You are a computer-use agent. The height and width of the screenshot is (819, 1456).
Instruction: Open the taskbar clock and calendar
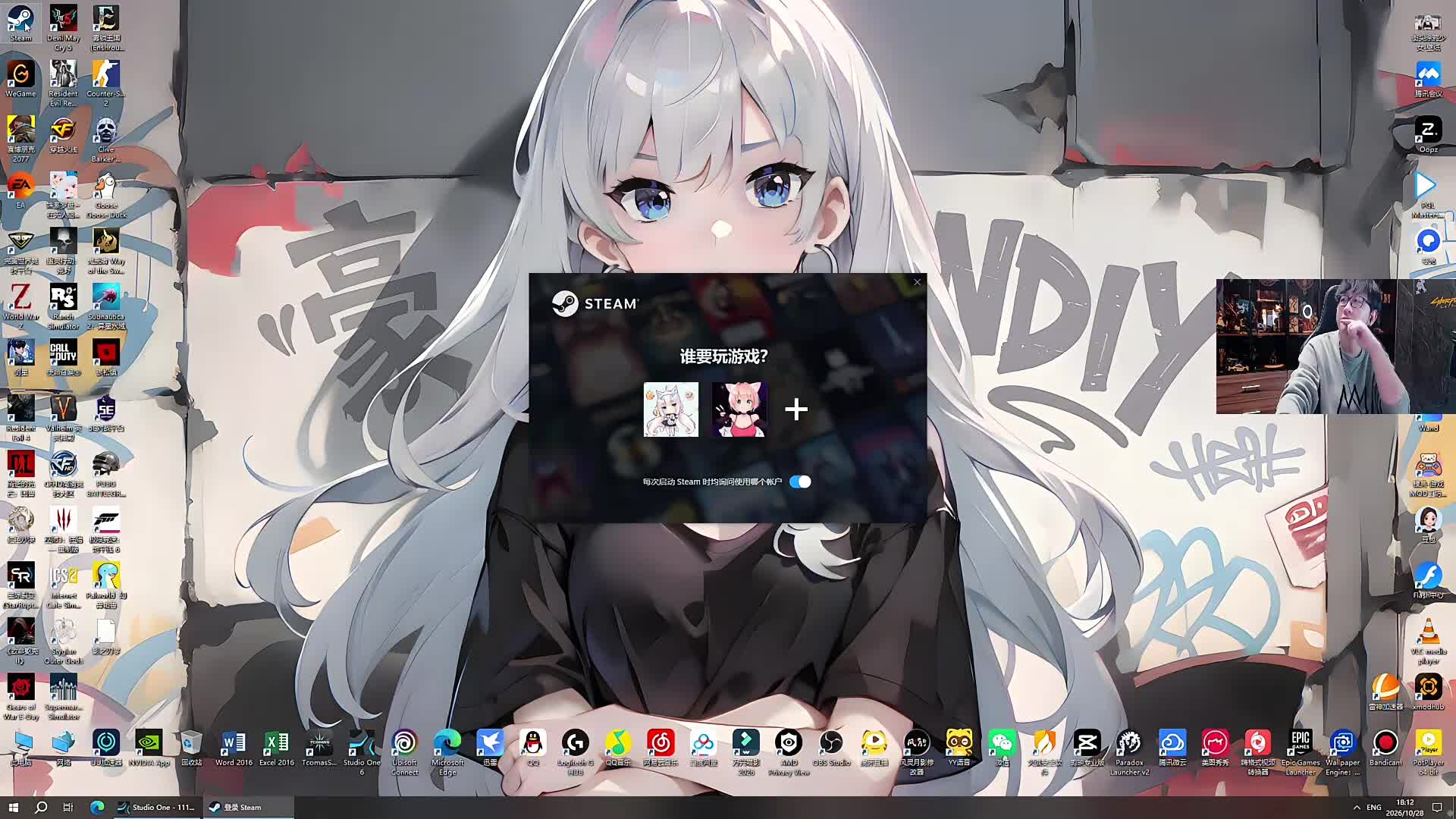pos(1405,808)
